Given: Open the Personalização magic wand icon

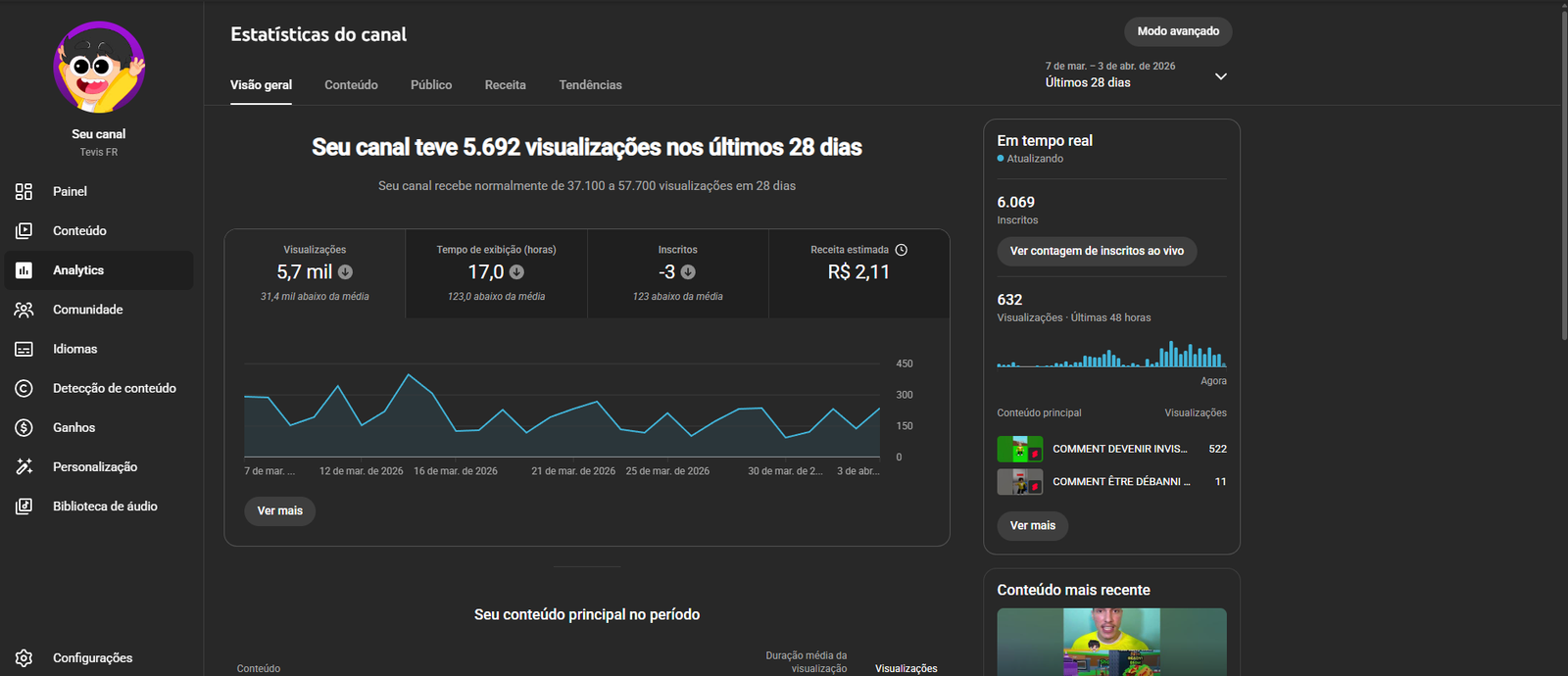Looking at the screenshot, I should point(24,467).
